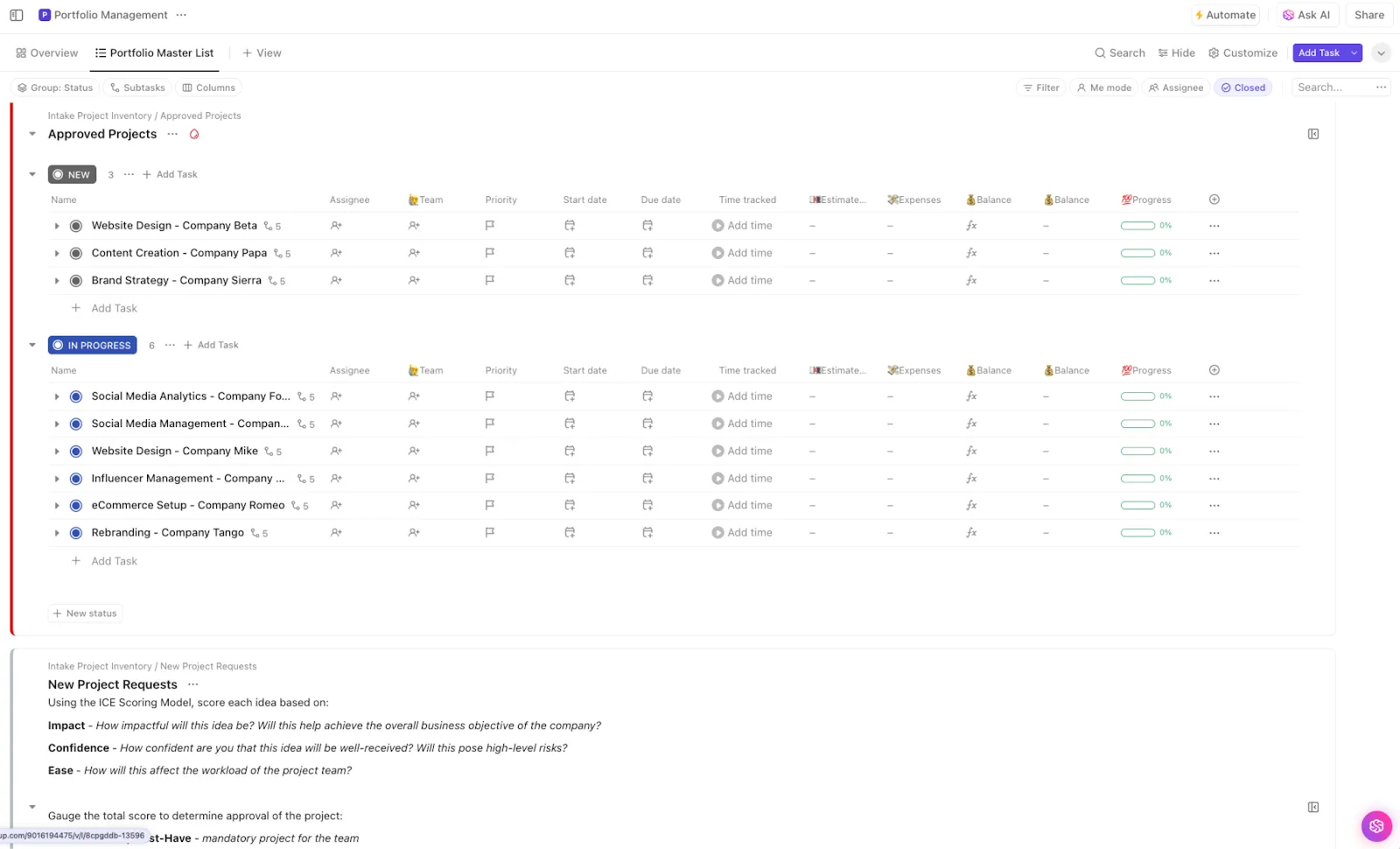Screen dimensions: 1400x849
Task: Adjust progress bar of Website Design - Company Beta
Action: [1137, 226]
